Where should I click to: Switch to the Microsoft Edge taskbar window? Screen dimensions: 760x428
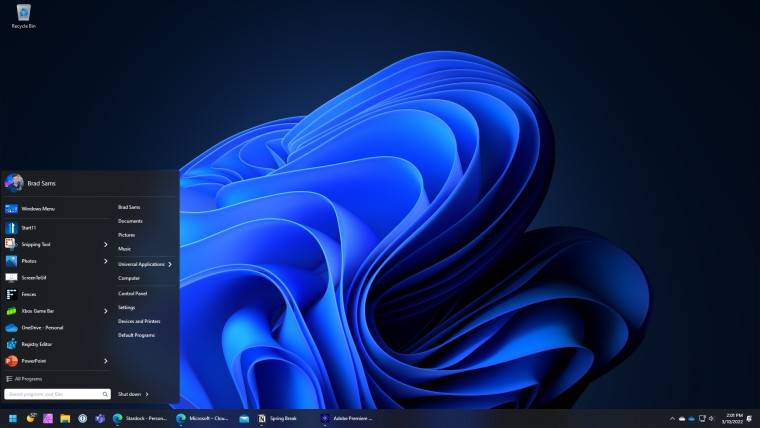203,418
